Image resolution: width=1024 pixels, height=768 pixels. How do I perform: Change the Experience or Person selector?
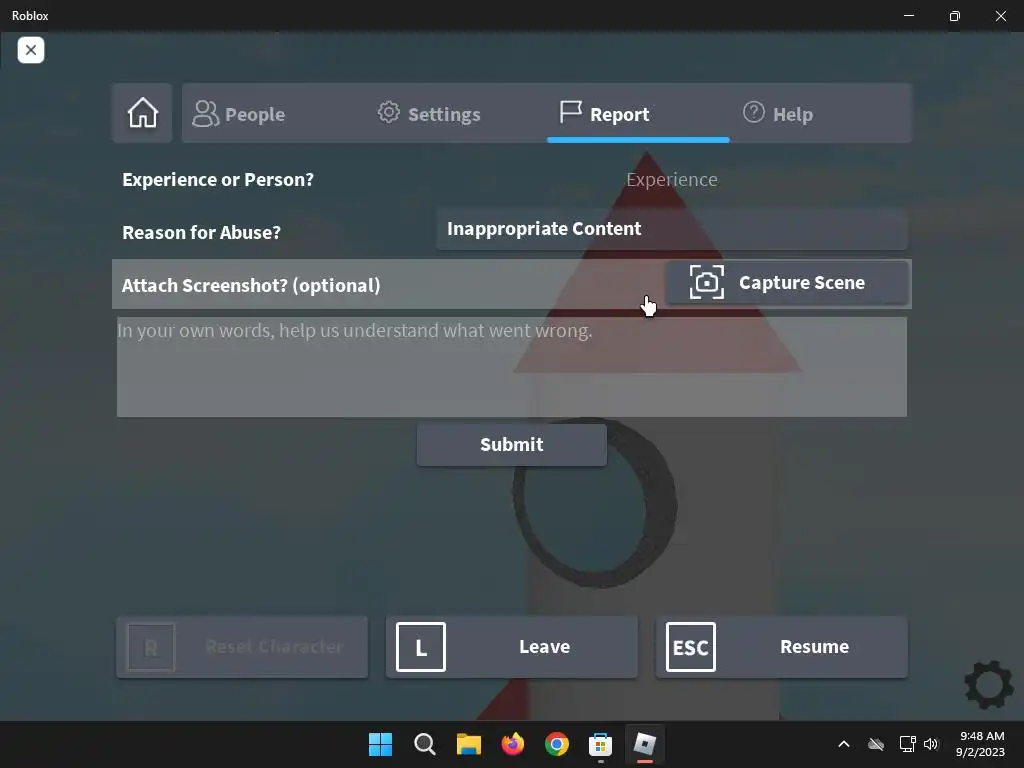click(x=671, y=180)
